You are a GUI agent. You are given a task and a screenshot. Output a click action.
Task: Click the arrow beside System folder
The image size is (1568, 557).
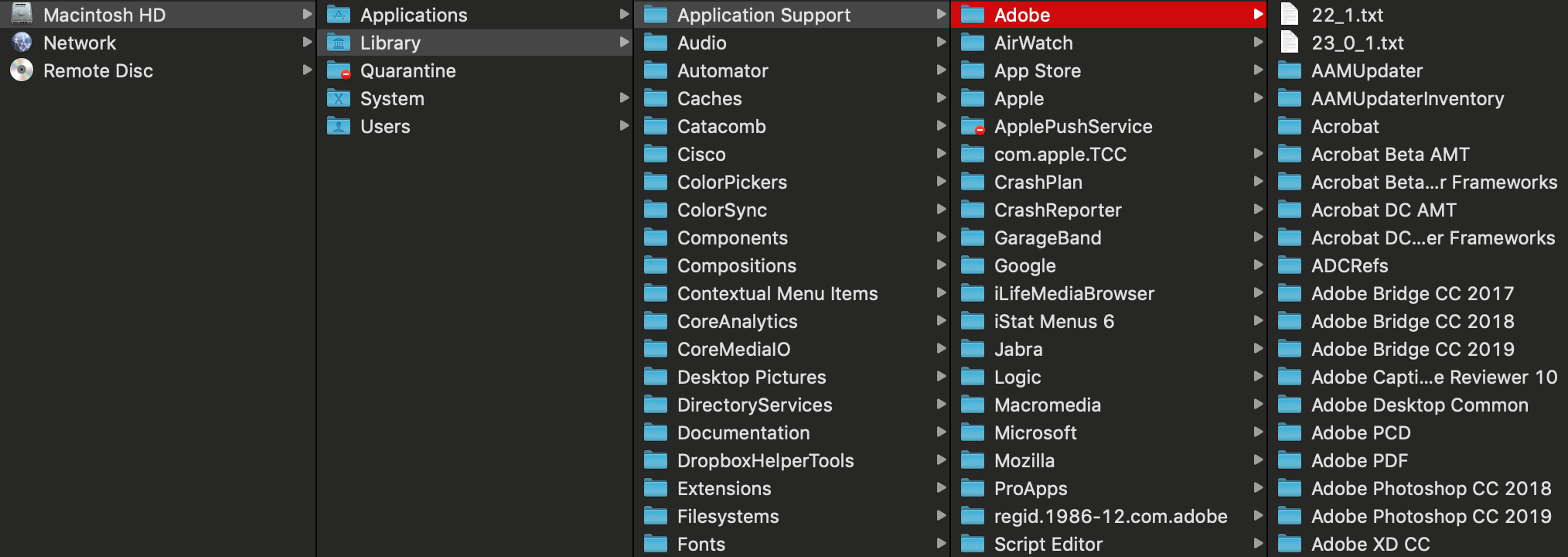click(x=624, y=97)
